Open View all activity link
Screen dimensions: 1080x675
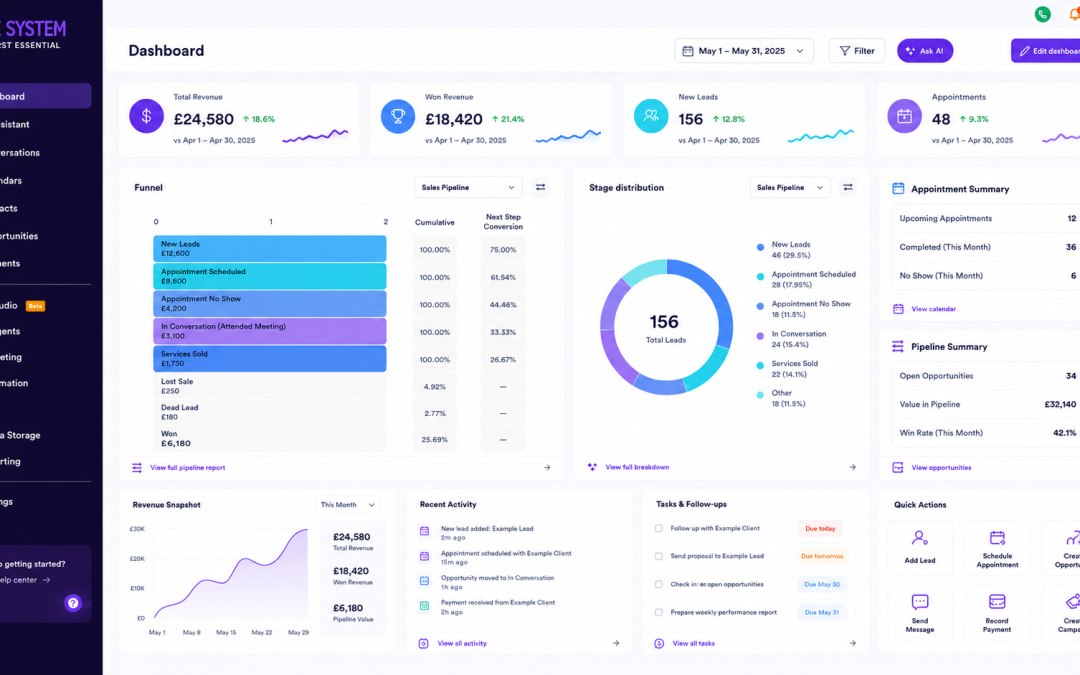(462, 643)
